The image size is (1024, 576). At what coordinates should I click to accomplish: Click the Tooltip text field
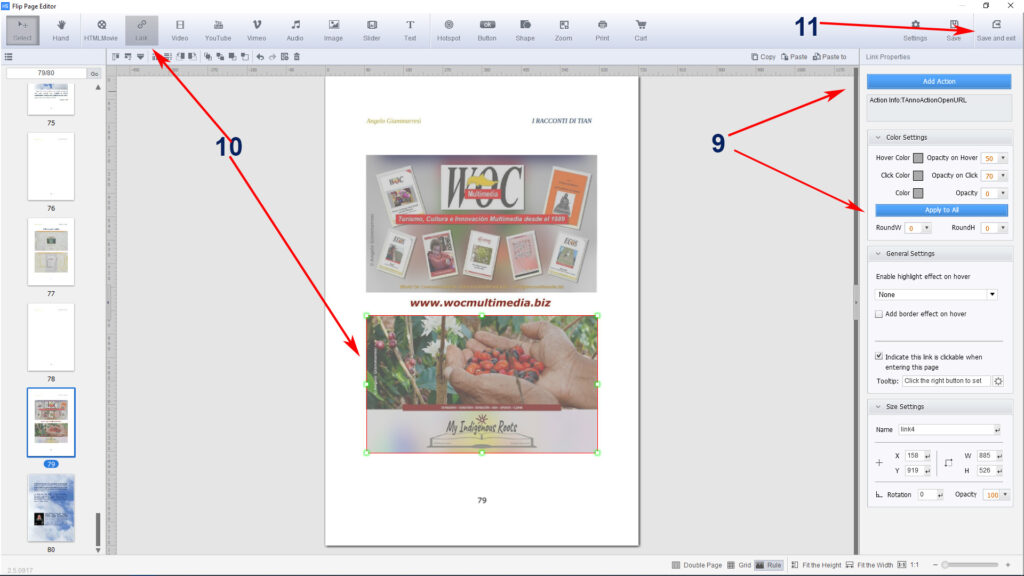pos(946,381)
